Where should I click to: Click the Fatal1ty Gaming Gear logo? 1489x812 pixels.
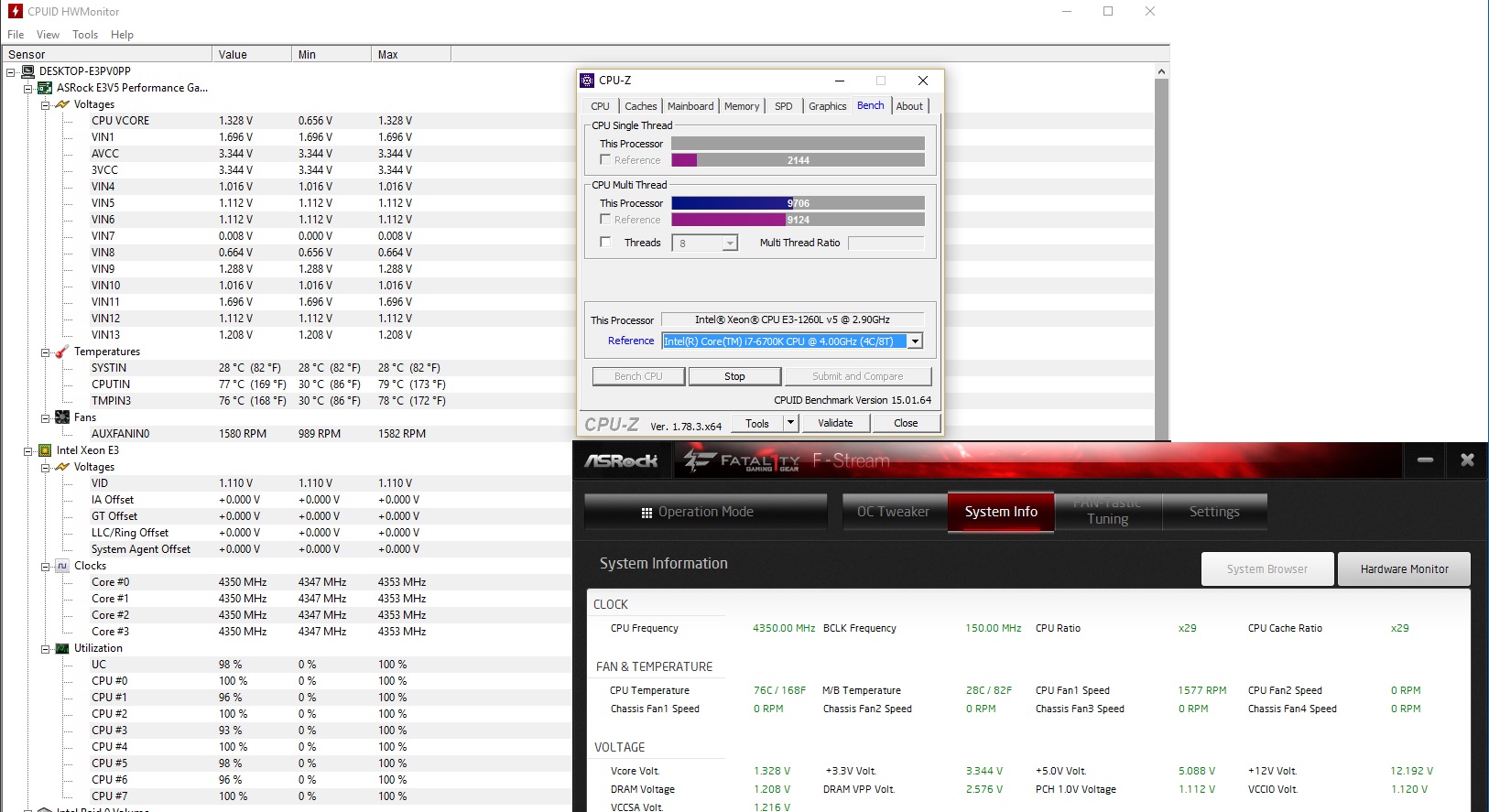pyautogui.click(x=742, y=460)
